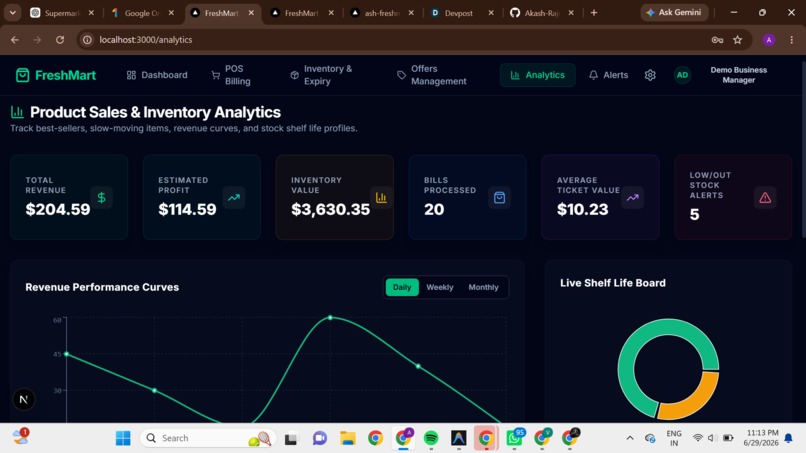806x453 pixels.
Task: Open Chrome three-dot menu
Action: [792, 40]
